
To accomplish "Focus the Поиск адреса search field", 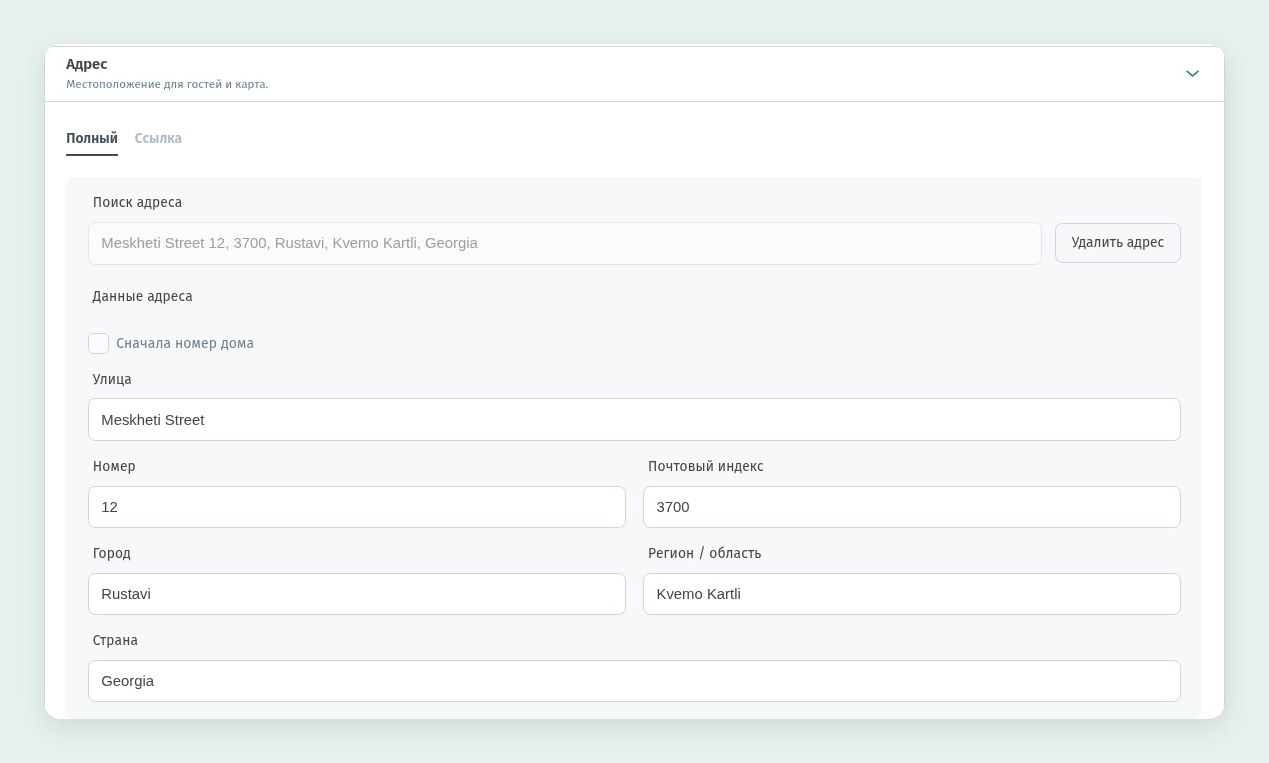I will [565, 243].
